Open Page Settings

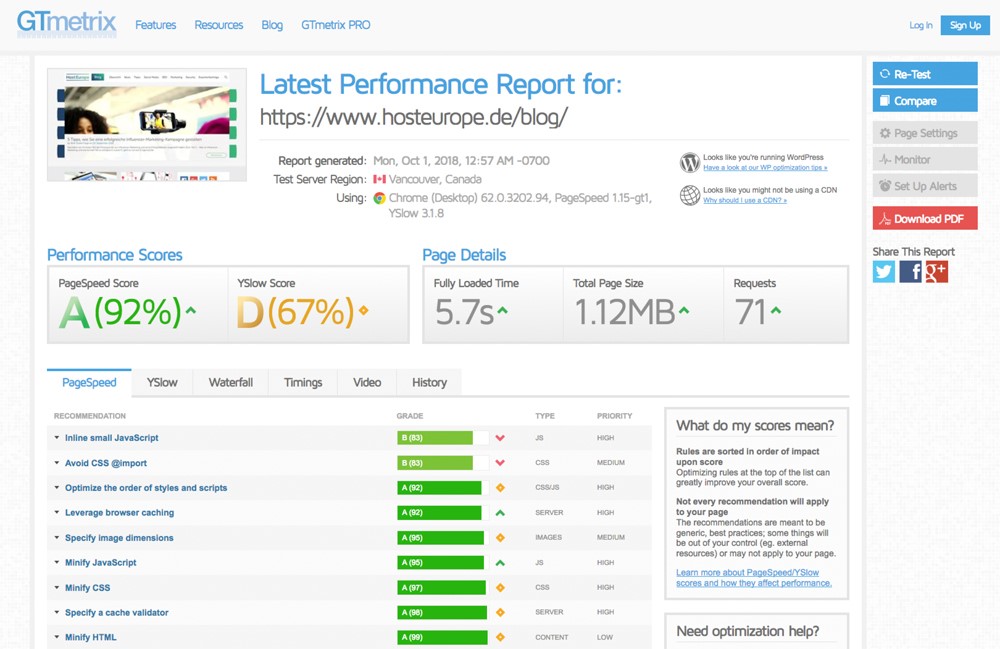click(x=925, y=133)
